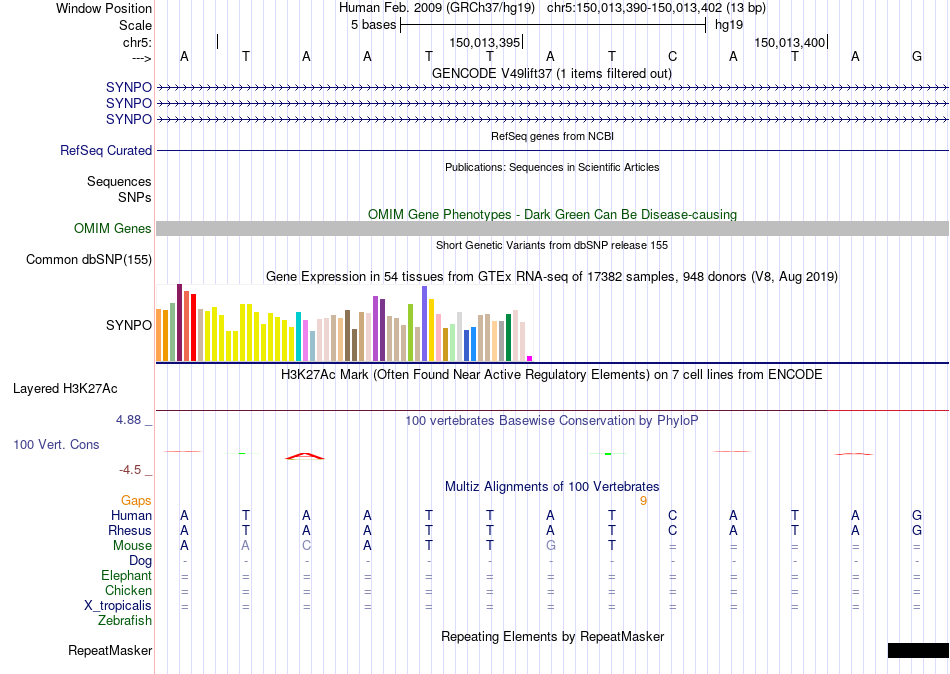Click the tall dark maroon GTEx bar
The image size is (950, 674).
[179, 322]
